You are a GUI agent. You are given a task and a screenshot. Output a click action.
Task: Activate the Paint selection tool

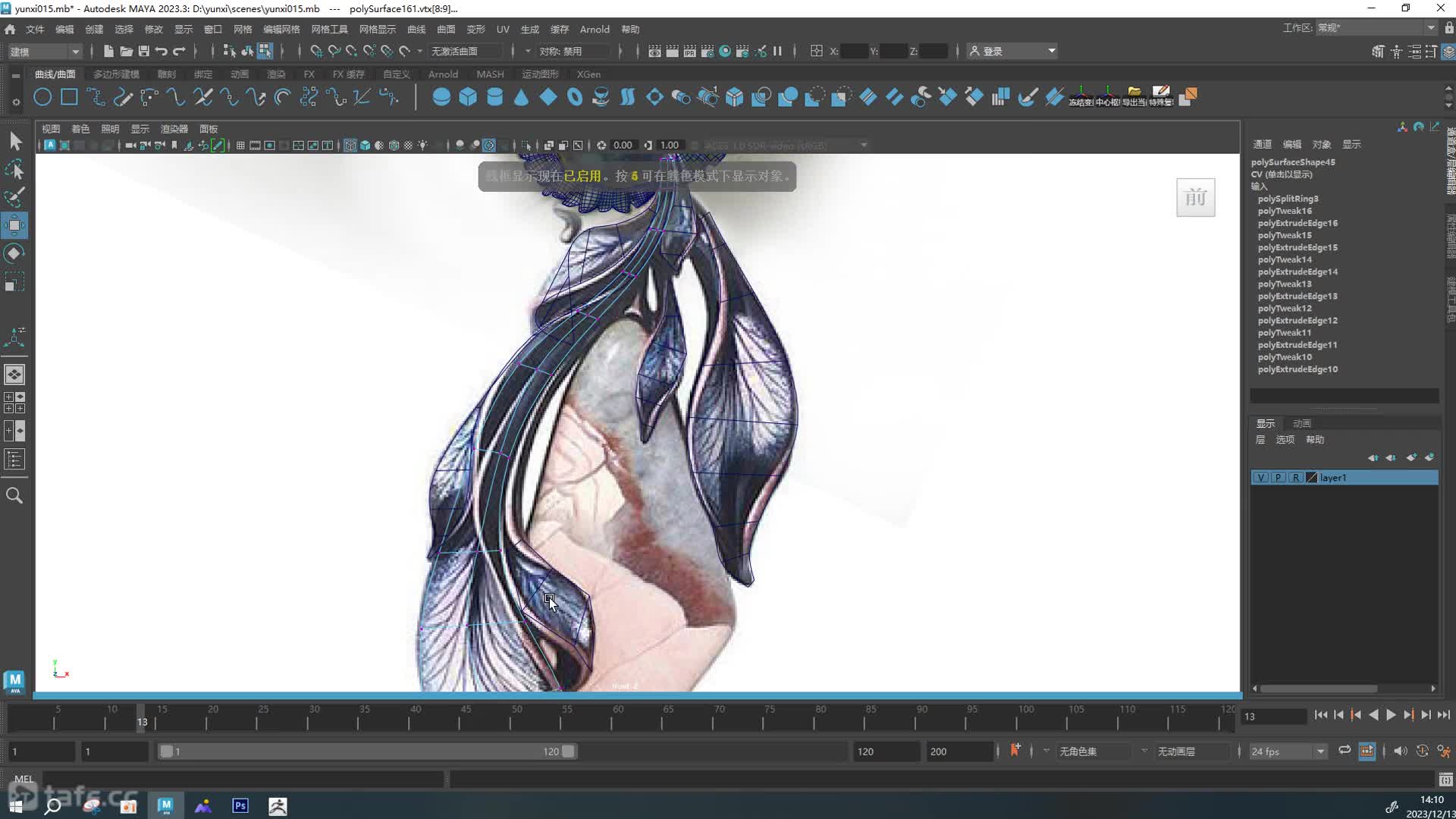(14, 197)
